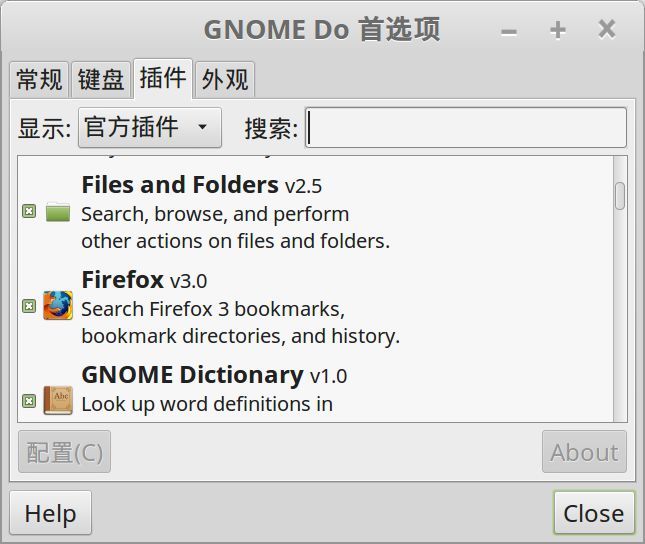The width and height of the screenshot is (645, 544).
Task: Disable the Firefox plugin checkbox
Action: pos(29,306)
